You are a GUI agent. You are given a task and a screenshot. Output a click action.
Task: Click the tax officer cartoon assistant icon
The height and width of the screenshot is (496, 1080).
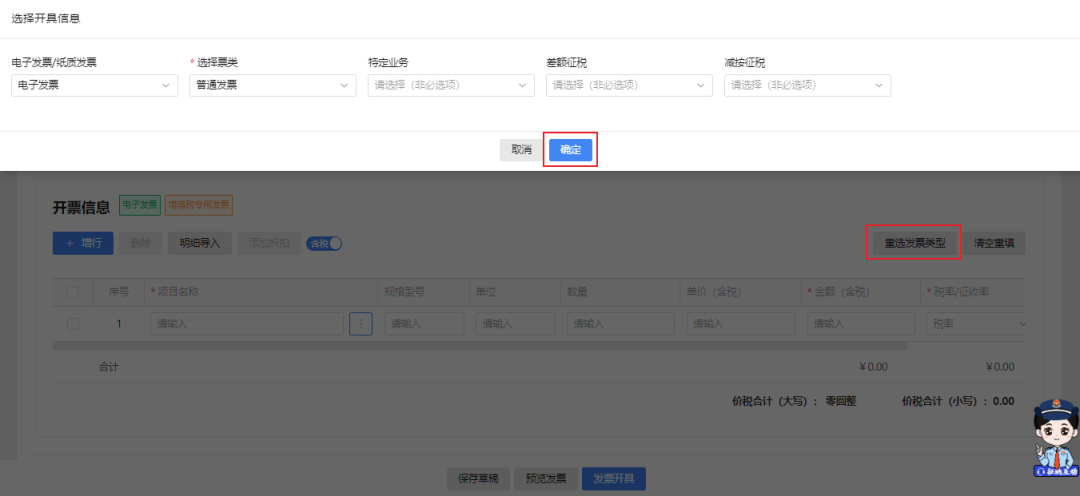click(1055, 438)
